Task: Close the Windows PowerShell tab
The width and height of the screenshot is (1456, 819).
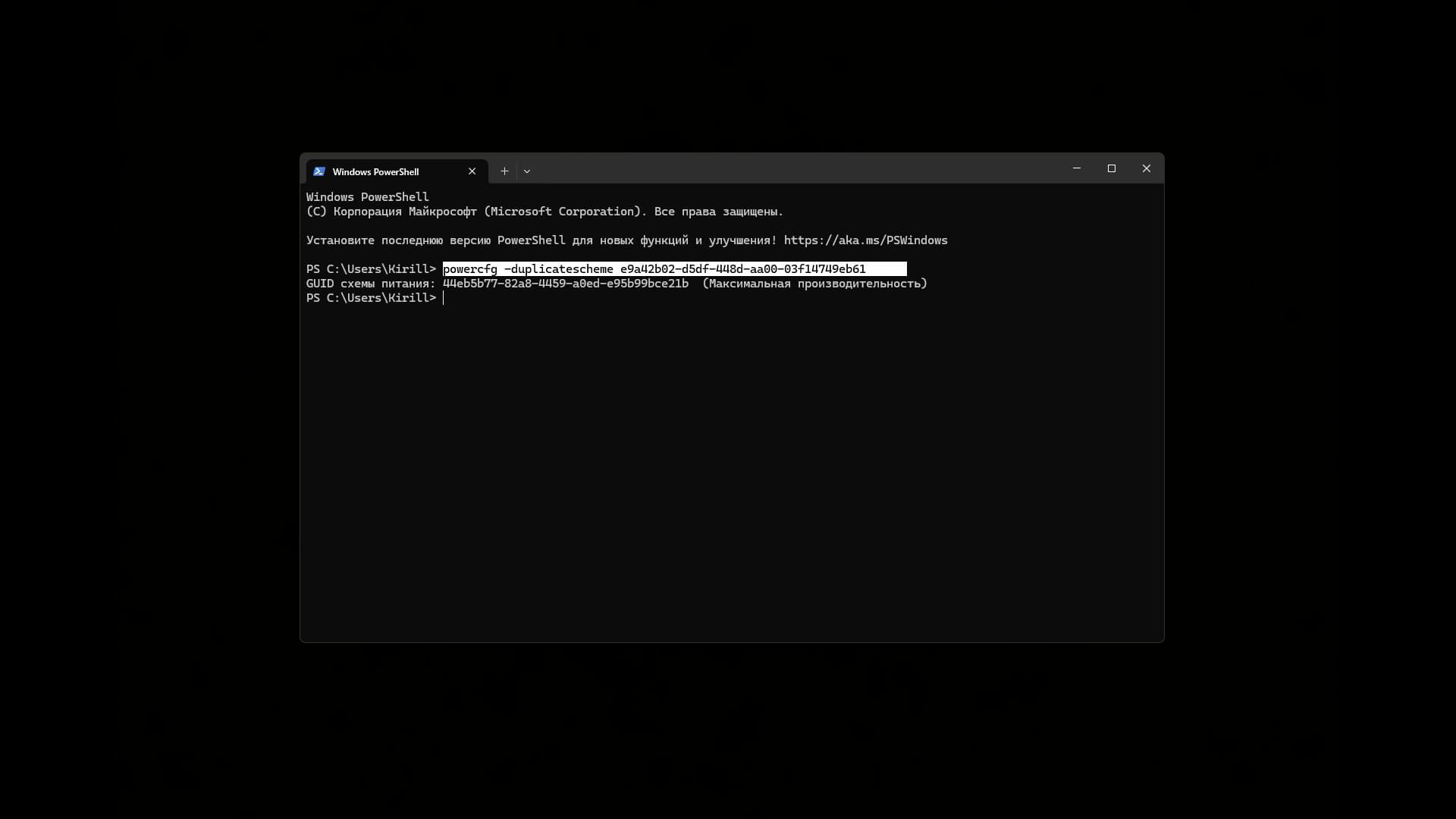Action: 472,171
